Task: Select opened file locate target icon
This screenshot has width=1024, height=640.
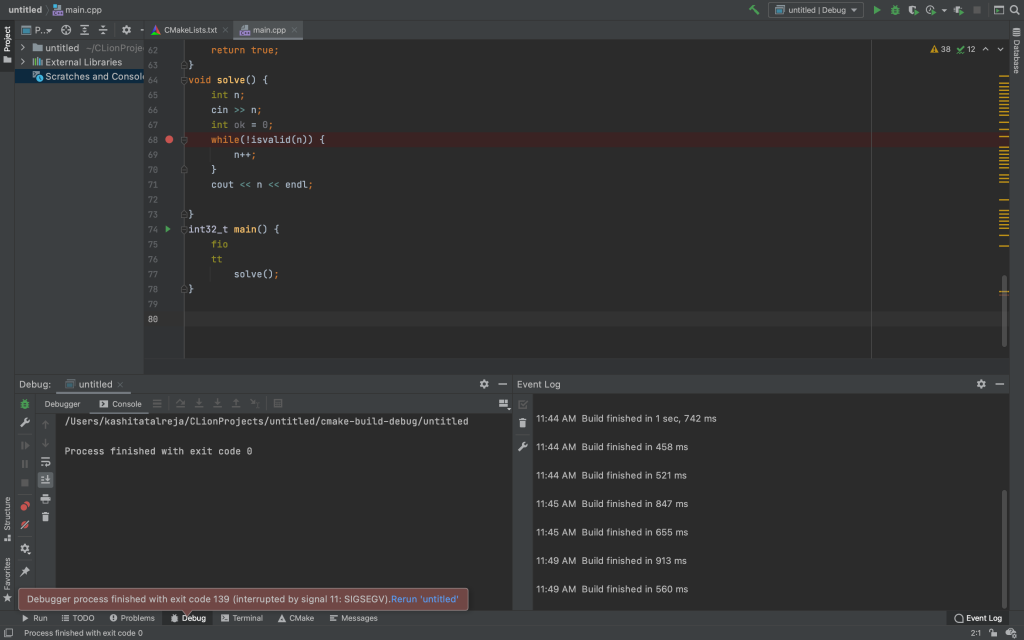Action: pyautogui.click(x=66, y=30)
